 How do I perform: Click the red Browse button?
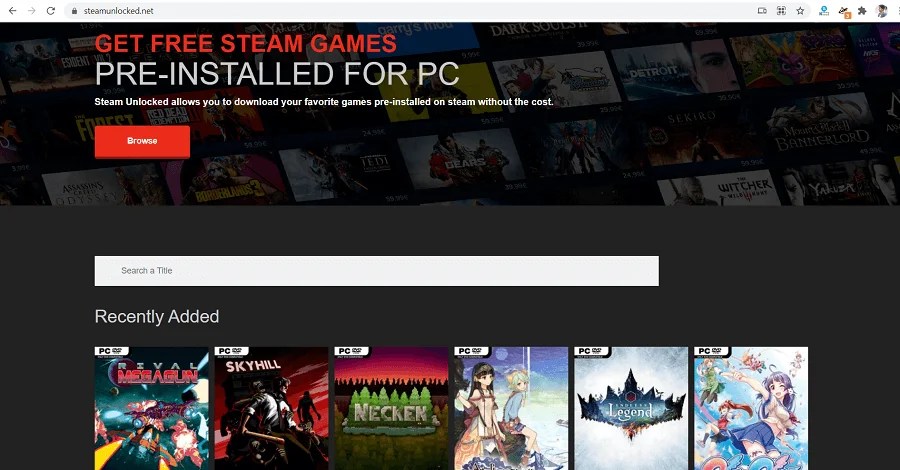coord(142,141)
